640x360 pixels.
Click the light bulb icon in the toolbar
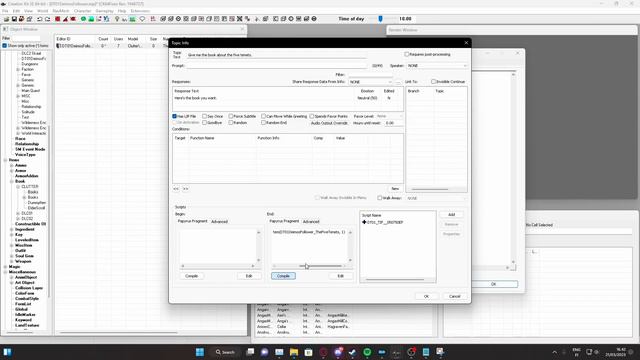[117, 19]
